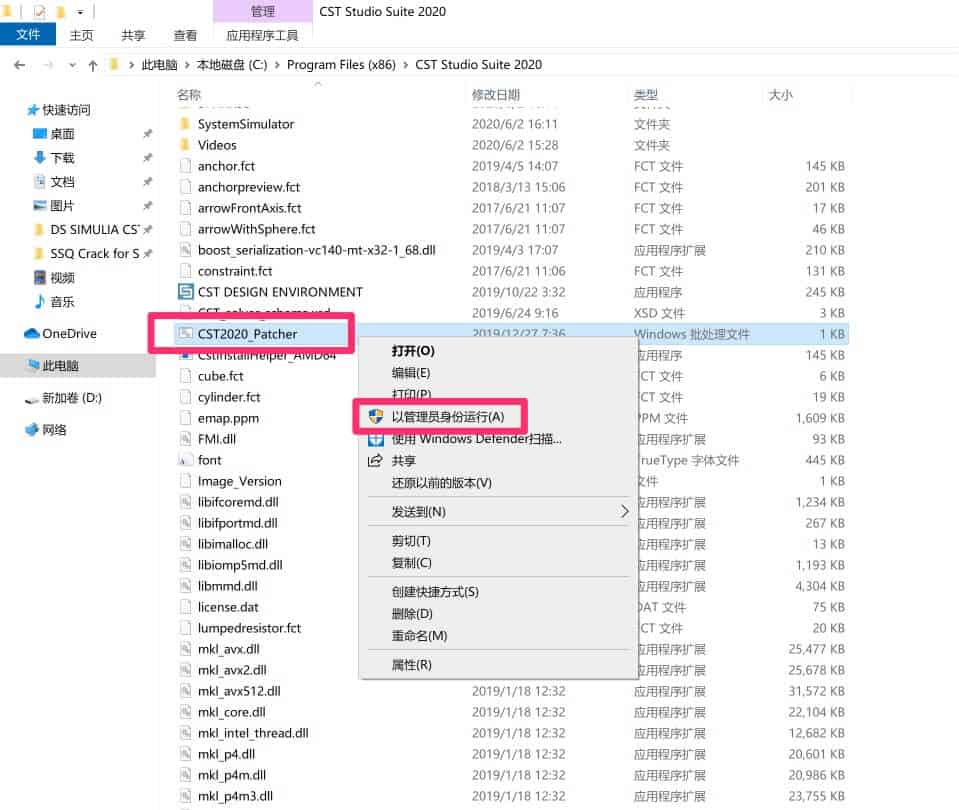Select 下载 folder in the sidebar

(62, 158)
